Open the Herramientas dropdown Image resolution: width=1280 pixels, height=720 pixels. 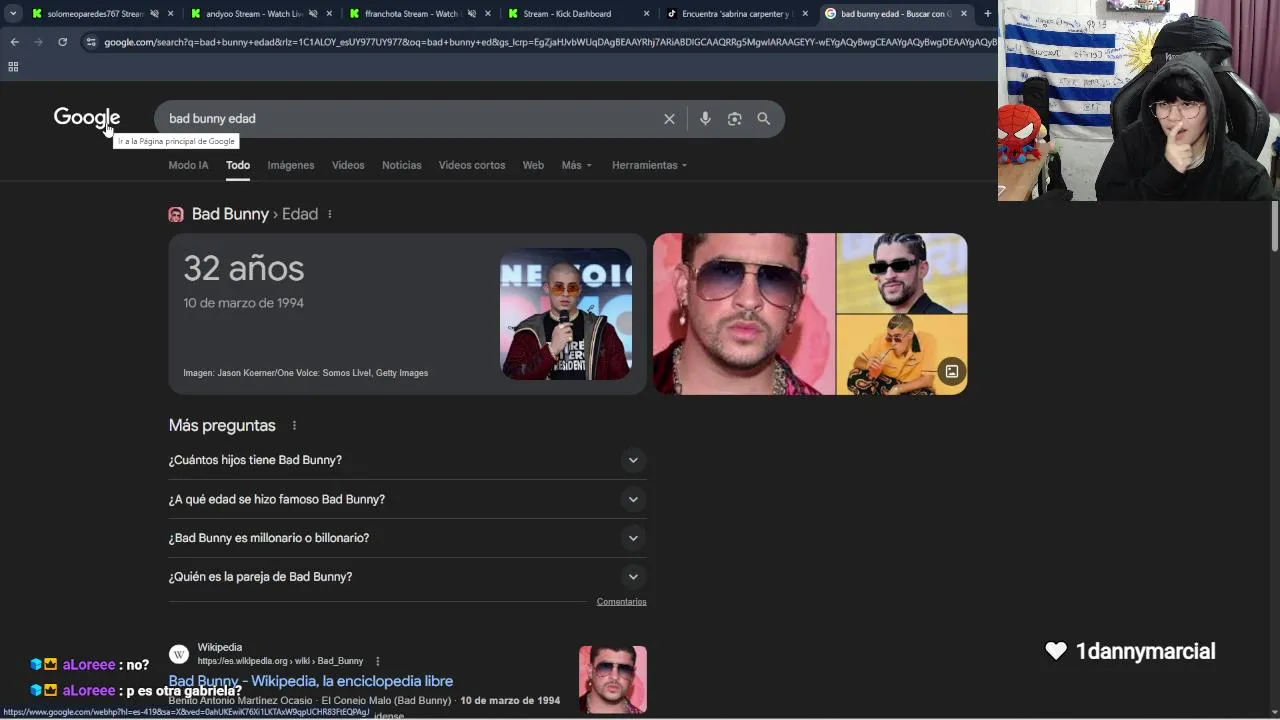coord(650,165)
